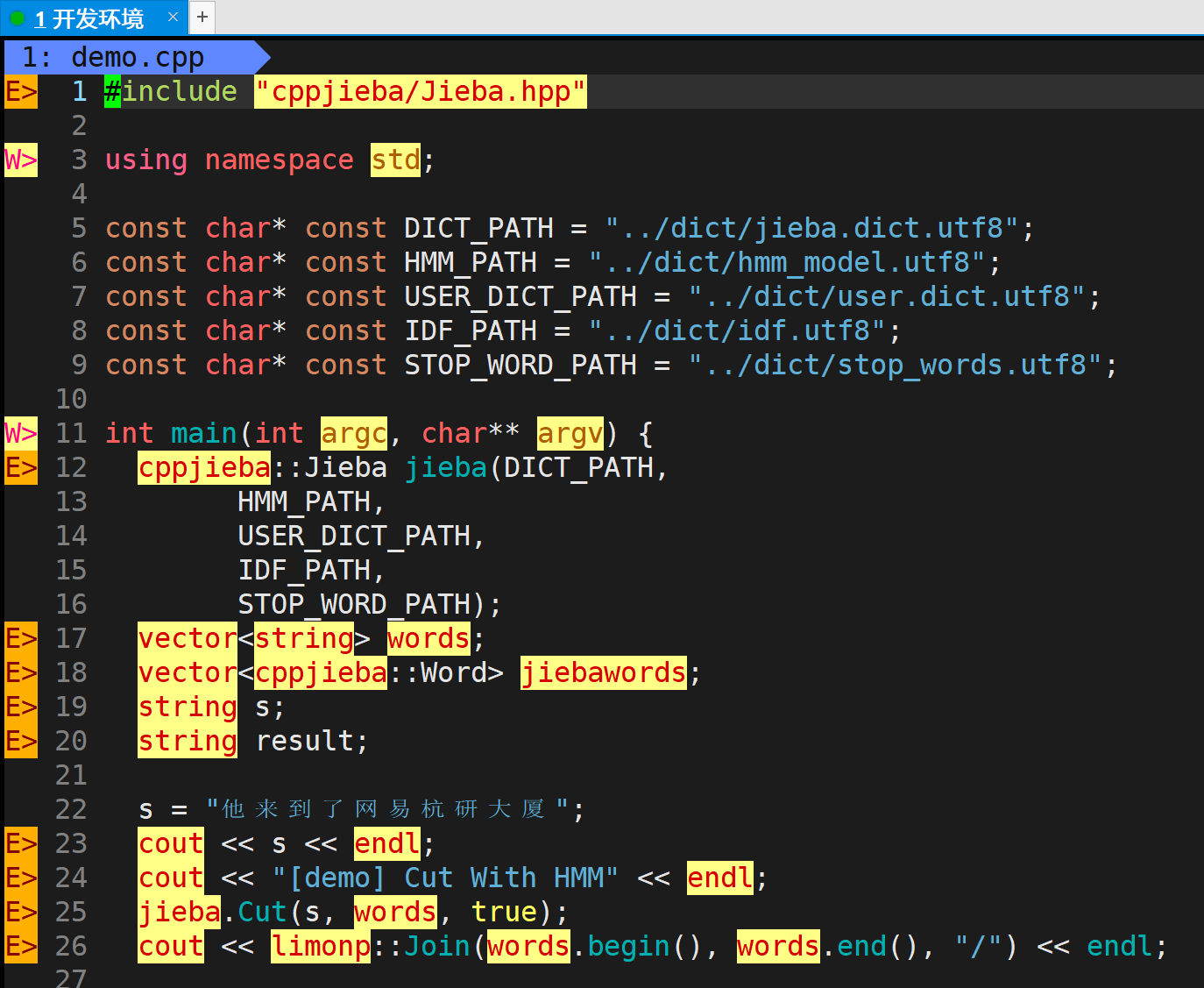Select the demo.cpp buffer tab
The height and width of the screenshot is (988, 1204).
point(136,58)
